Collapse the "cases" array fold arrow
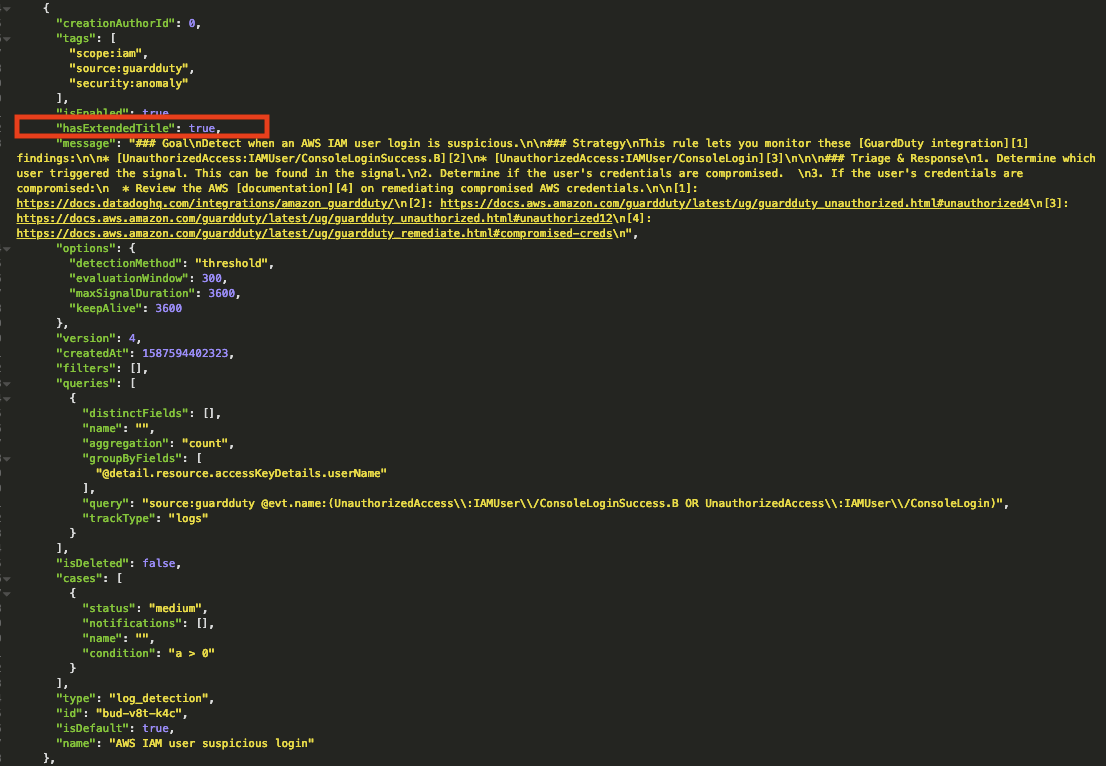This screenshot has height=766, width=1106. (6, 579)
